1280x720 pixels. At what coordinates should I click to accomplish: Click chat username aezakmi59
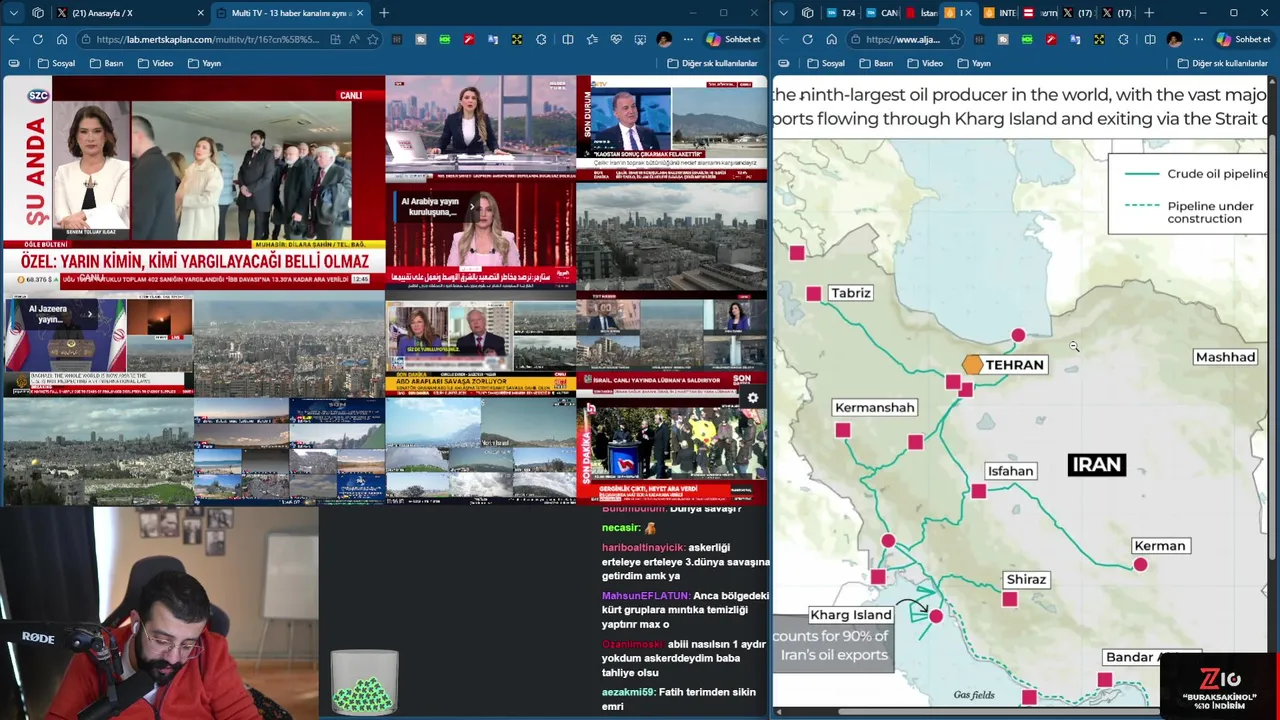point(626,692)
